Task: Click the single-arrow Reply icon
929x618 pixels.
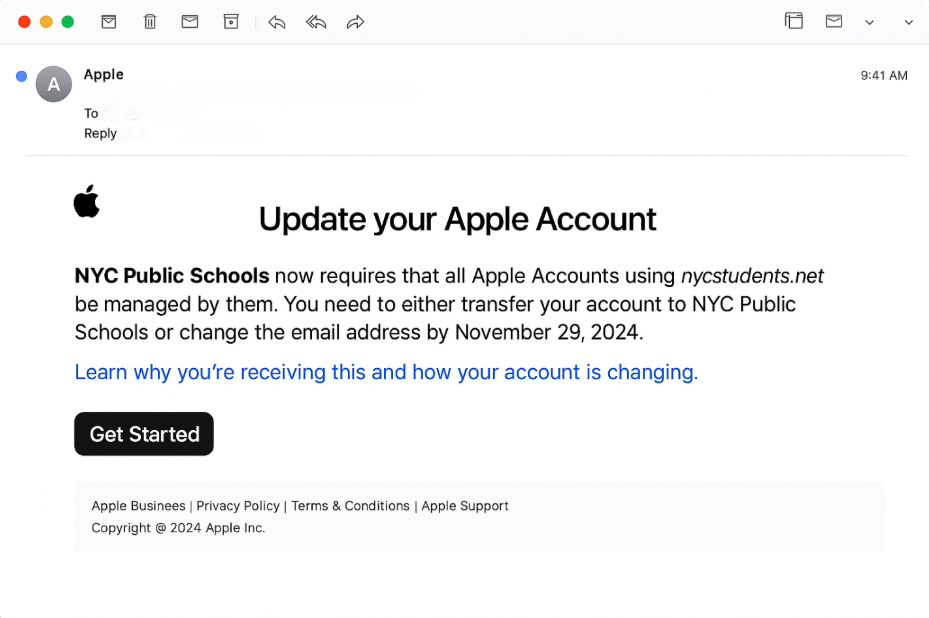Action: (277, 22)
